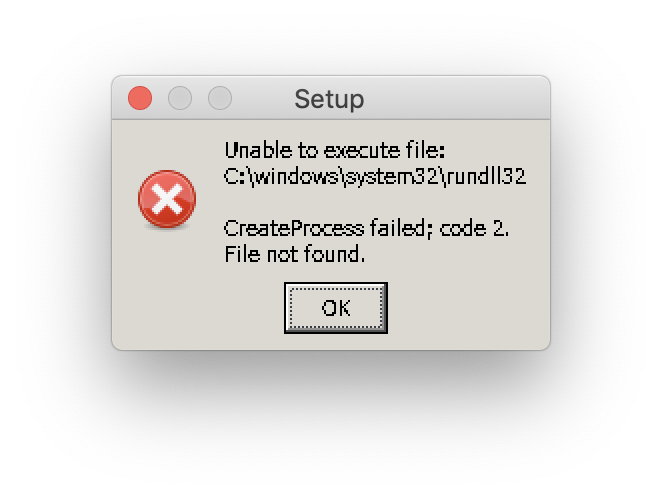Click the "File not found." message text
The width and height of the screenshot is (662, 498).
click(x=294, y=254)
